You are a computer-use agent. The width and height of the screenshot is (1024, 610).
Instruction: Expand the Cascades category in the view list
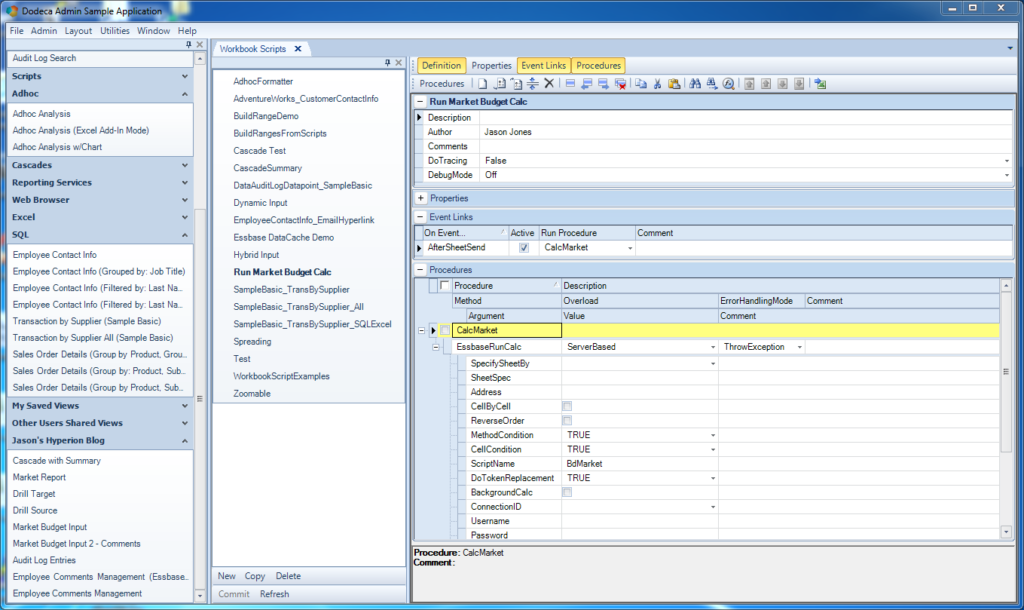100,164
